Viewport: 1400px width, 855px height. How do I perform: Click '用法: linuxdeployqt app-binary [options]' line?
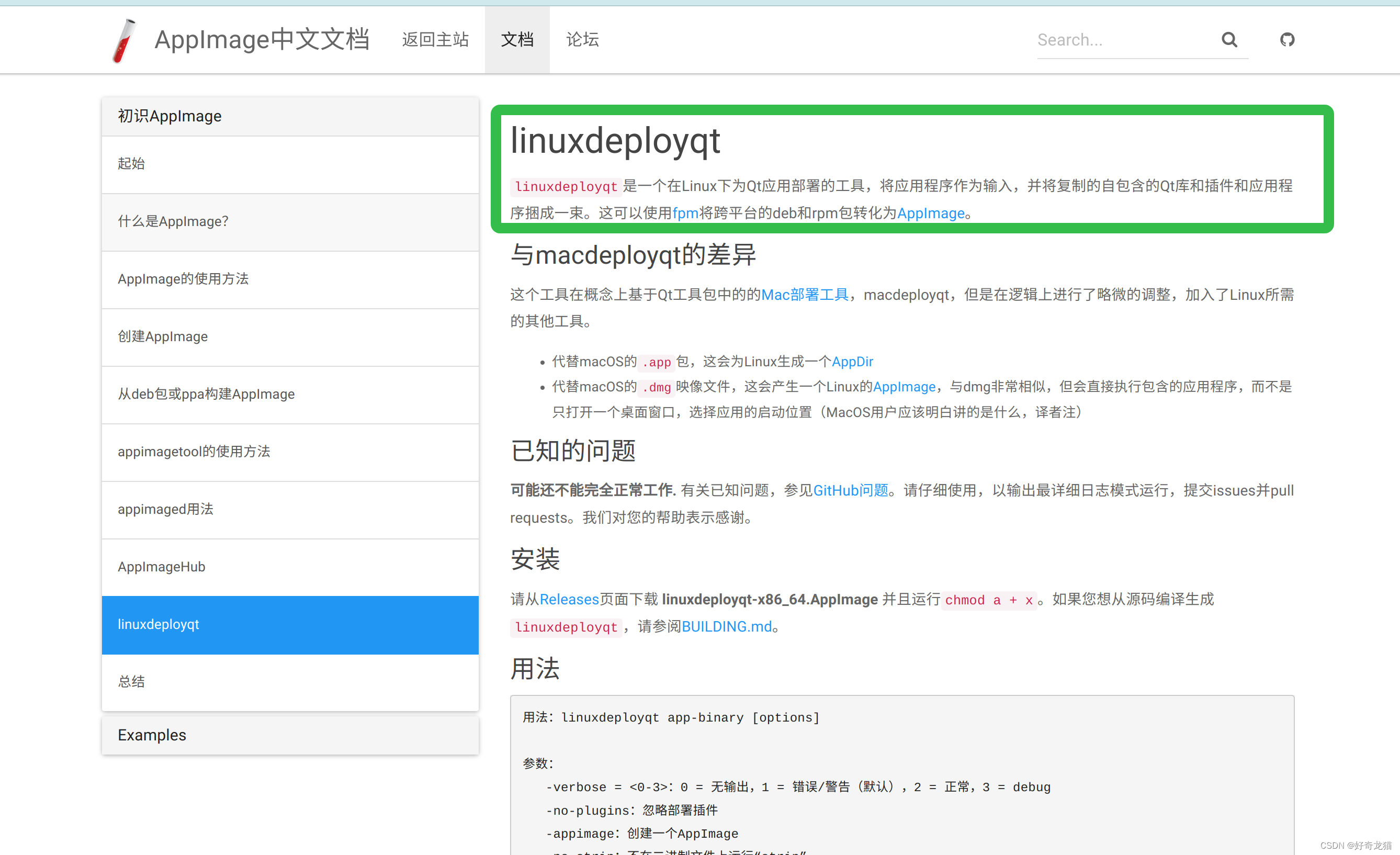pyautogui.click(x=671, y=717)
